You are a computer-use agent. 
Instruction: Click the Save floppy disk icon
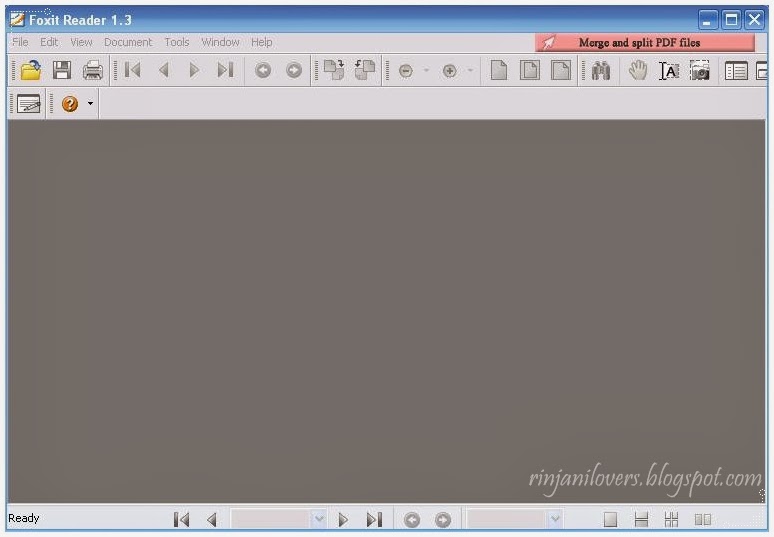(62, 70)
